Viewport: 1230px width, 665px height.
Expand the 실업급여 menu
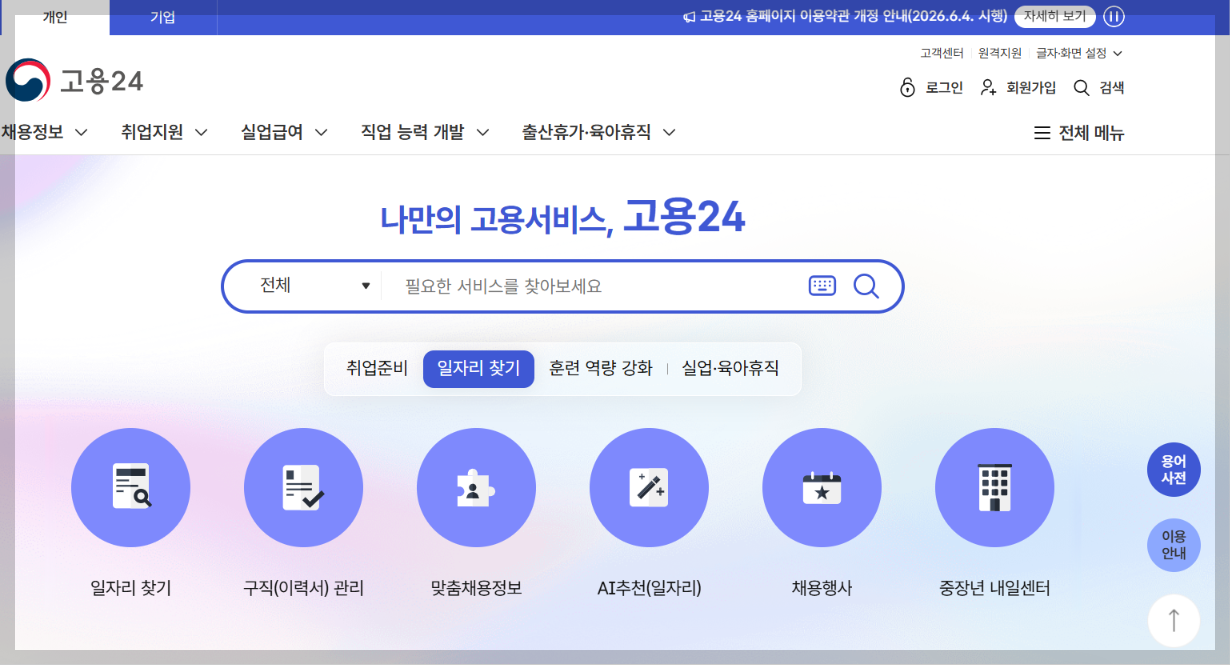pyautogui.click(x=284, y=132)
